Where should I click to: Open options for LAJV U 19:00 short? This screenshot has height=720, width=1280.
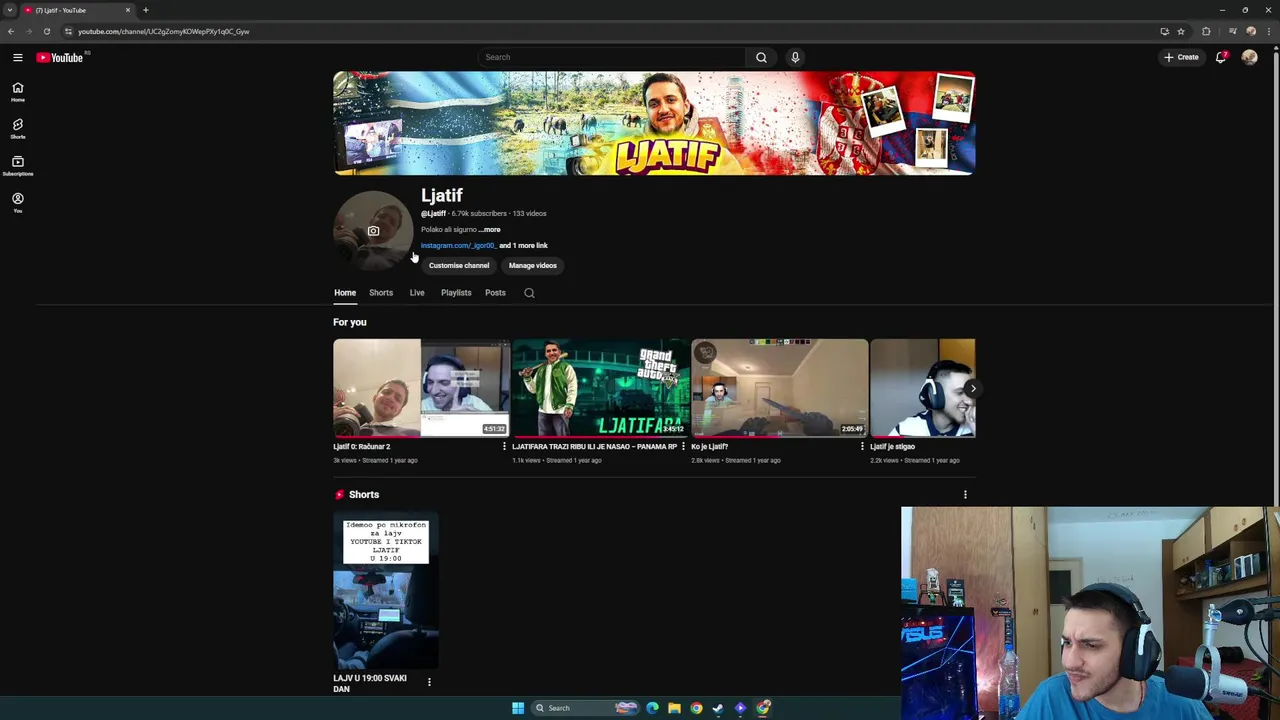pos(429,682)
